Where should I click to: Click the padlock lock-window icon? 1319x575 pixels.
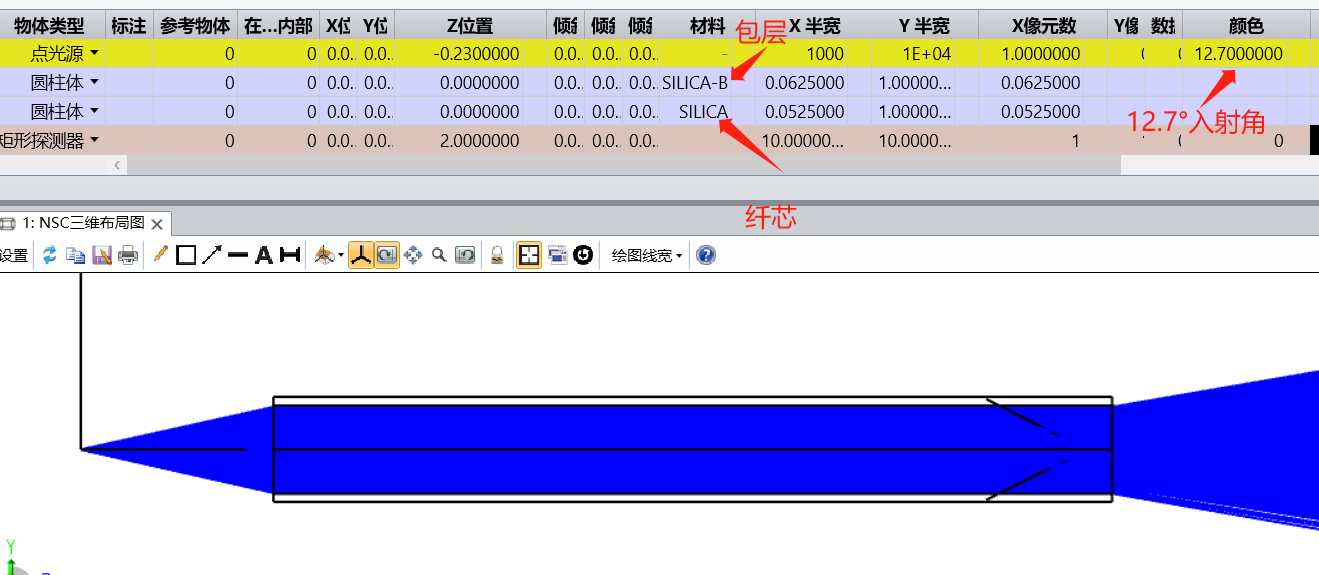496,255
